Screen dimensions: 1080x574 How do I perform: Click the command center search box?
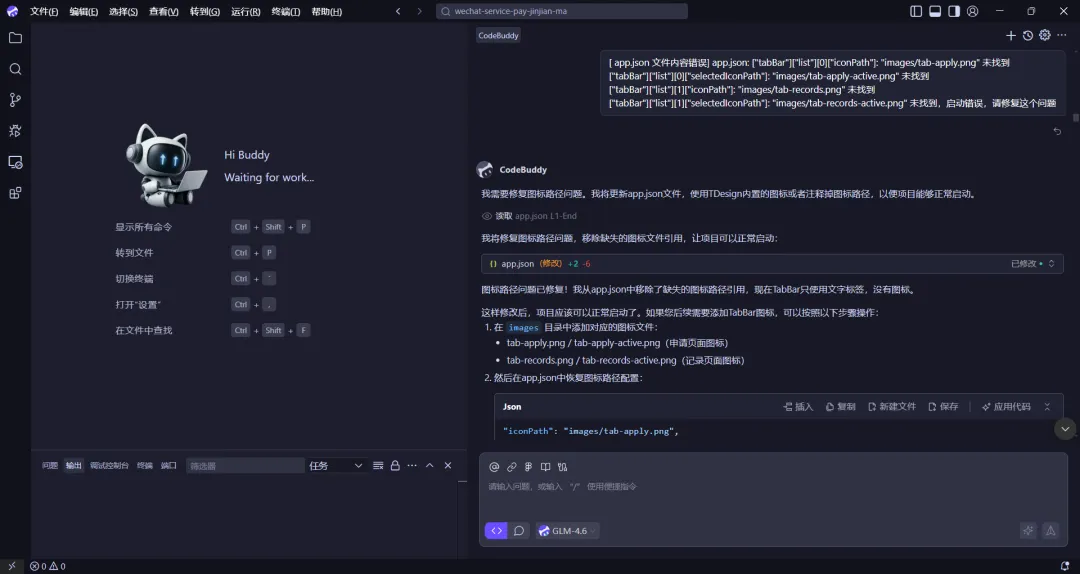pos(561,11)
